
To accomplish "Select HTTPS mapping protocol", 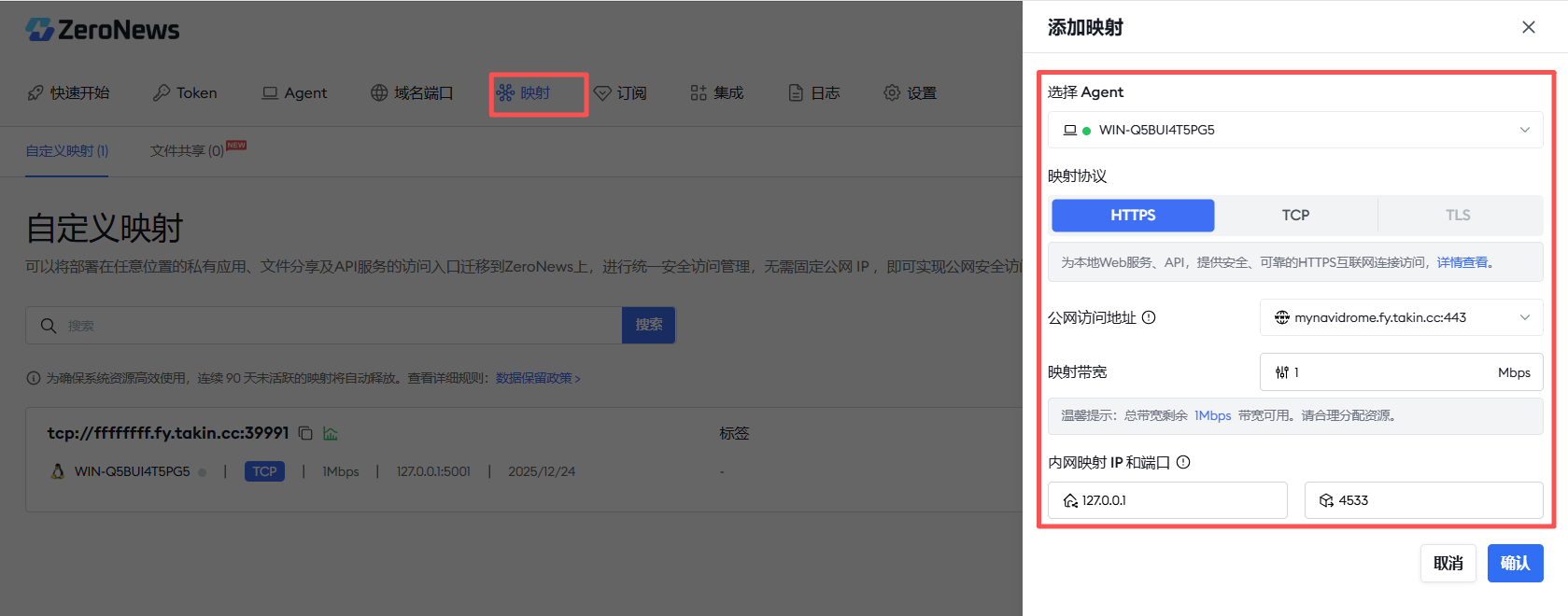I will [1133, 215].
